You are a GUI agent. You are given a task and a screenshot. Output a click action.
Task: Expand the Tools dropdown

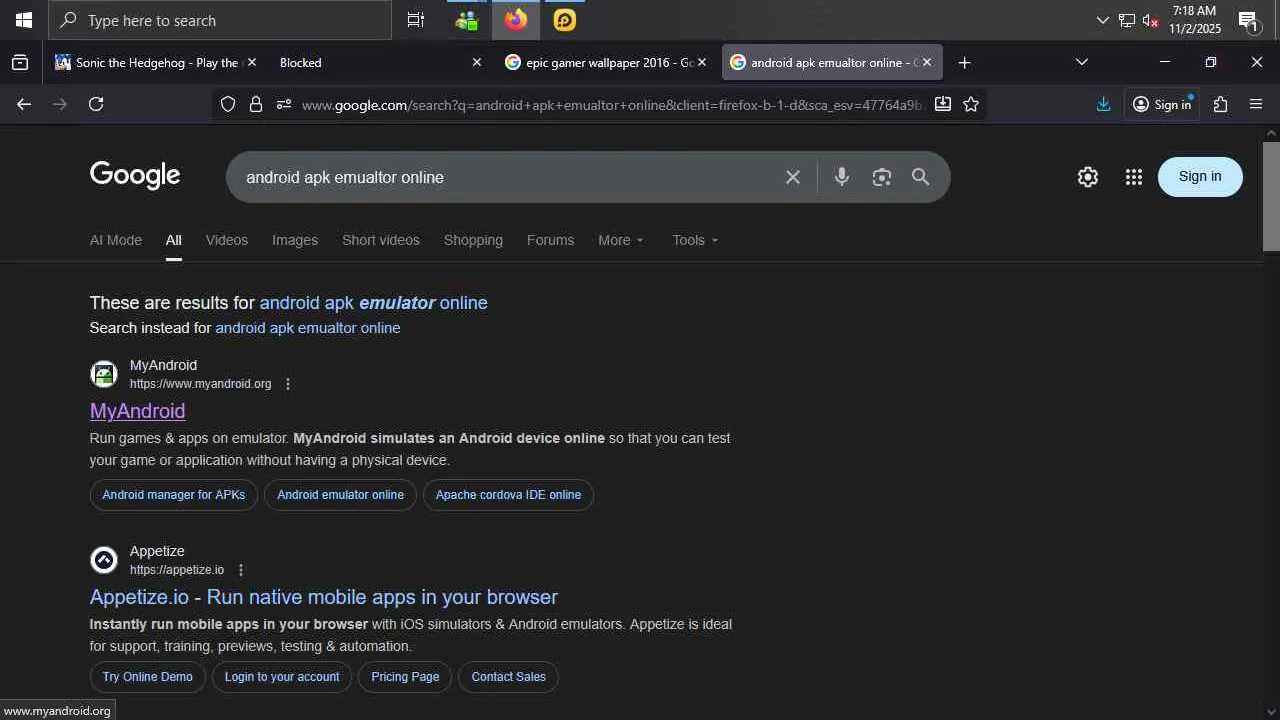pos(695,240)
